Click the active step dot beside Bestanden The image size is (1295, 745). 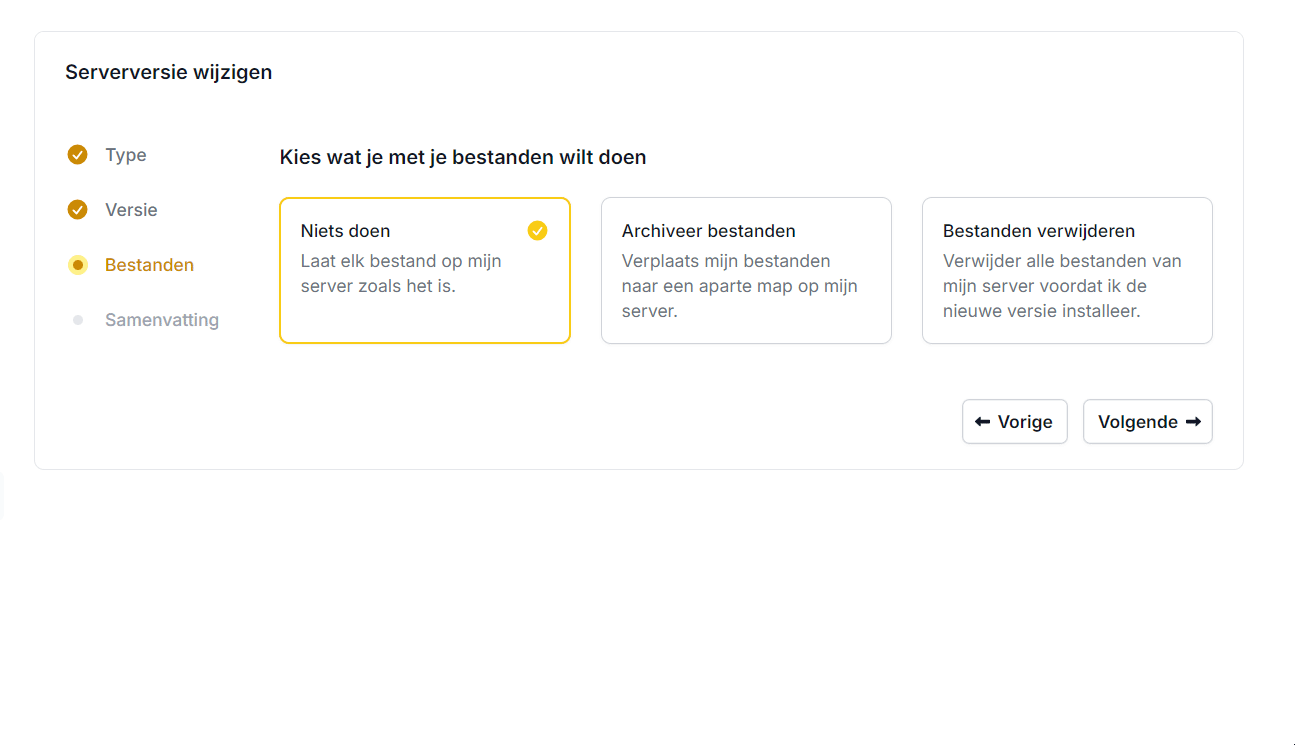78,265
